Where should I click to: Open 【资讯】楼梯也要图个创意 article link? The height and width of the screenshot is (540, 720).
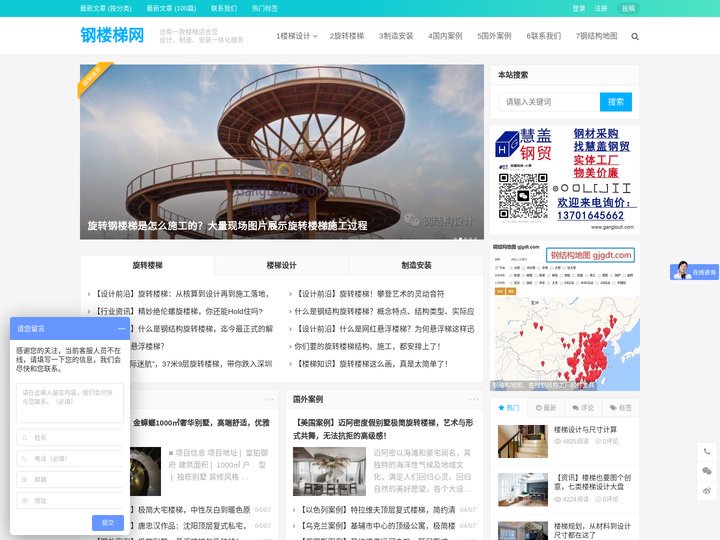[x=593, y=482]
